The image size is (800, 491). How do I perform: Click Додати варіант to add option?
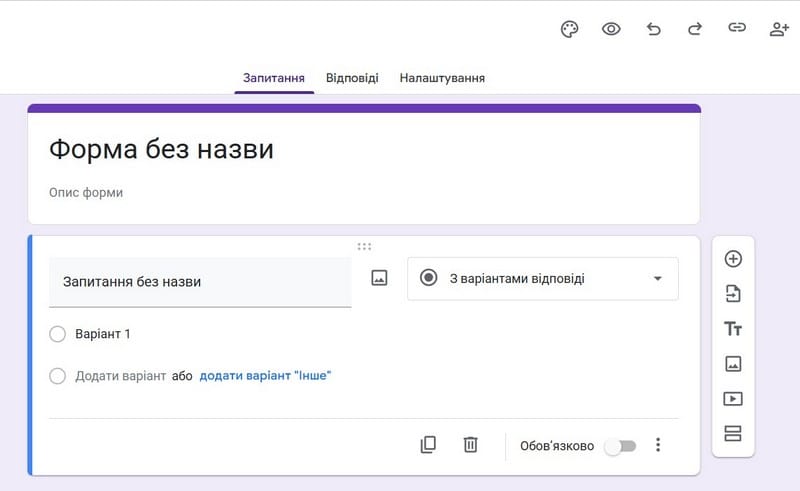(x=121, y=376)
